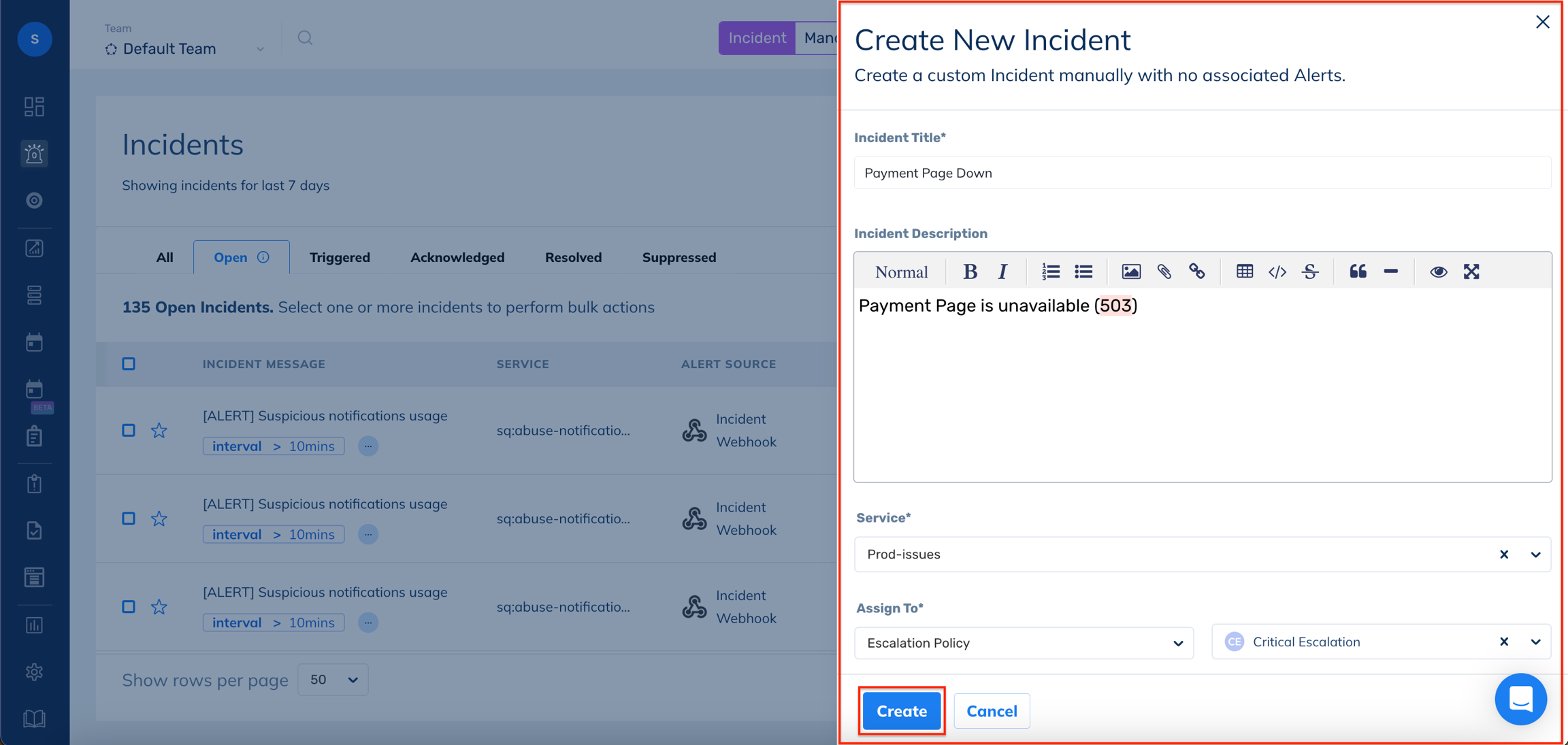Open the first Suspicious notifications usage incident
This screenshot has width=1568, height=745.
[325, 416]
